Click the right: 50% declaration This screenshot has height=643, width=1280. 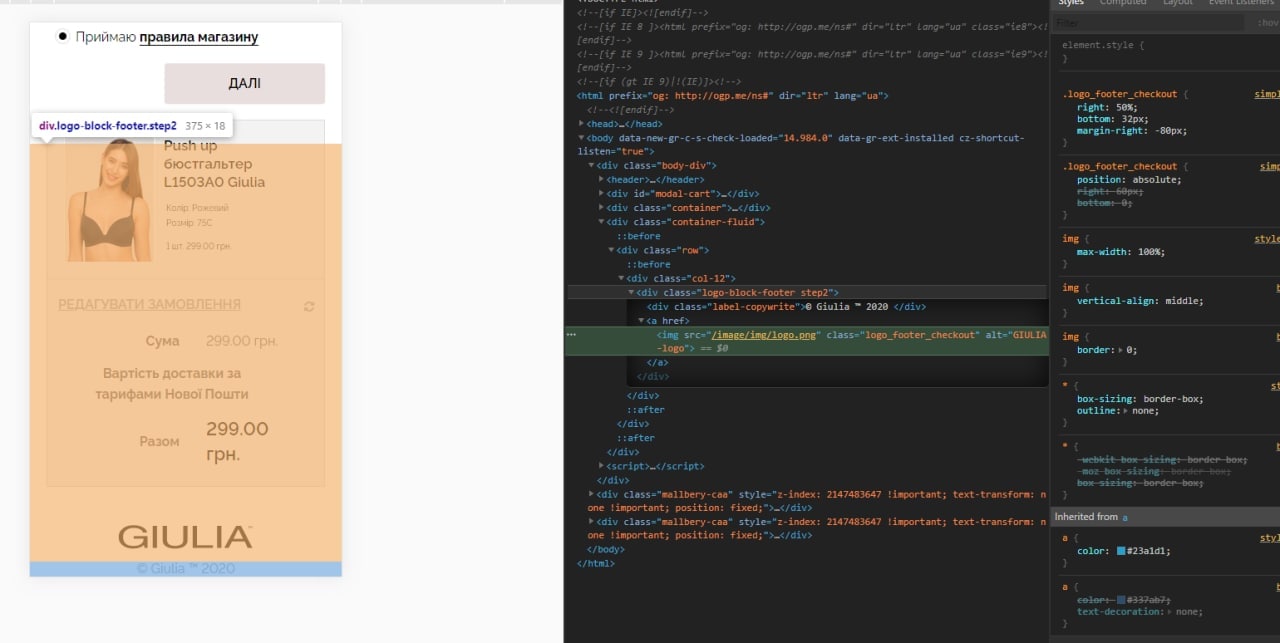[1107, 107]
